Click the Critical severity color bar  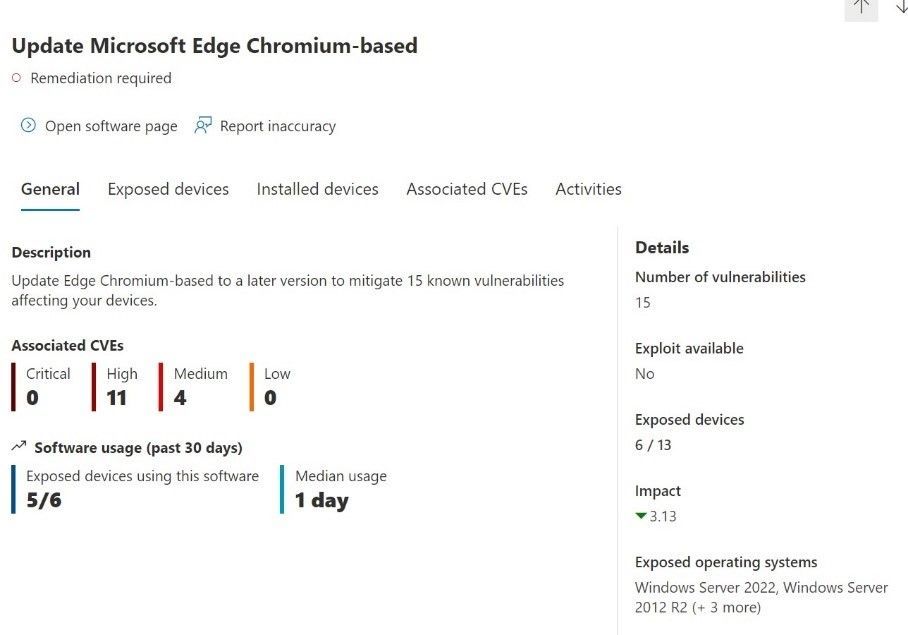14,387
